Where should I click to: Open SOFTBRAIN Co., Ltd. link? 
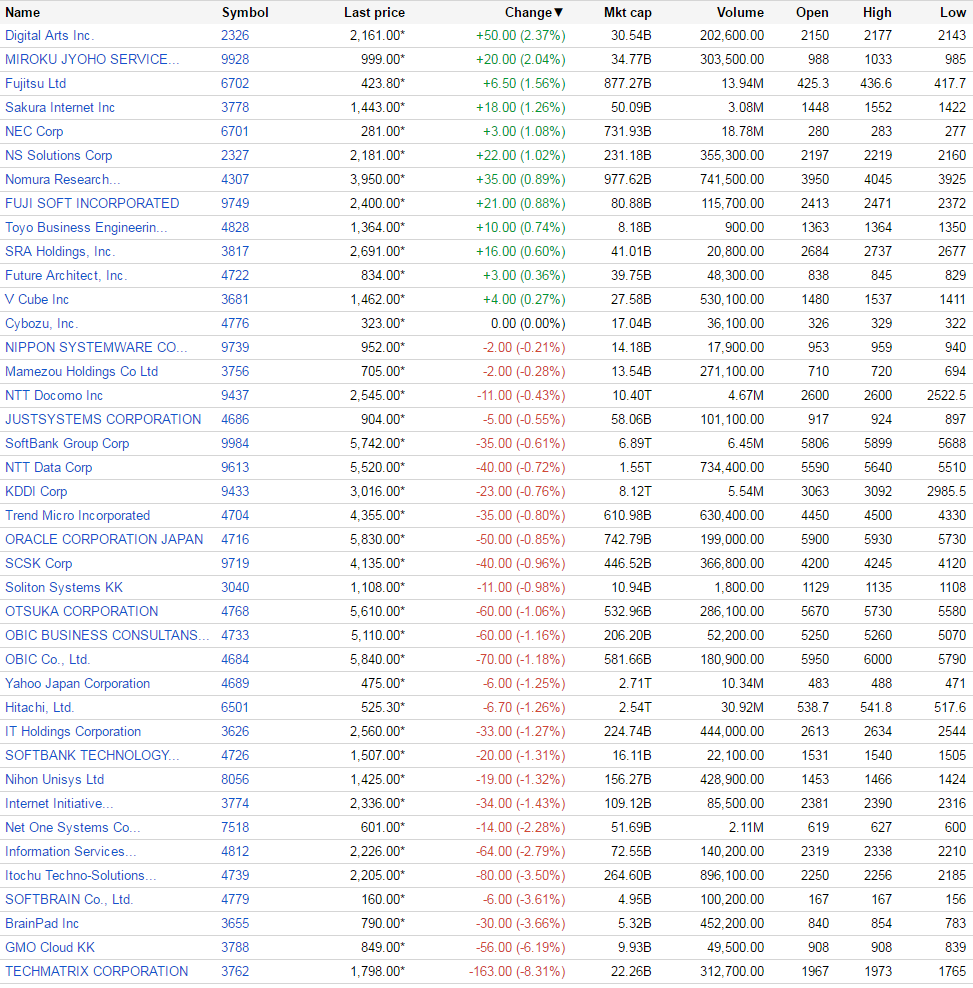pos(69,899)
